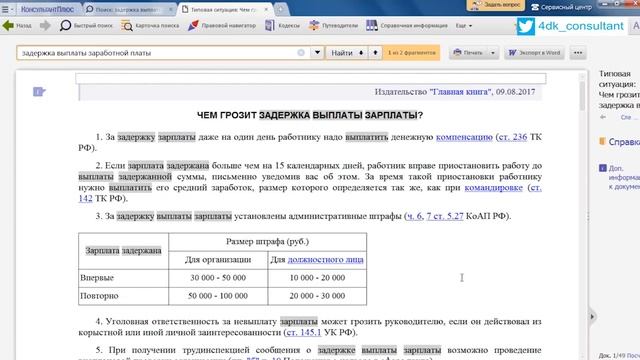
Task: Follow the ст. 142 link
Action: [85, 198]
